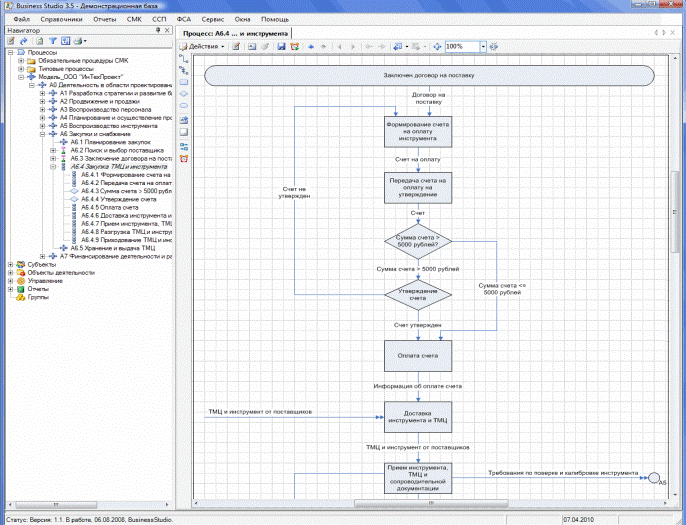
Task: Select the diamond decision shape tool
Action: (184, 93)
